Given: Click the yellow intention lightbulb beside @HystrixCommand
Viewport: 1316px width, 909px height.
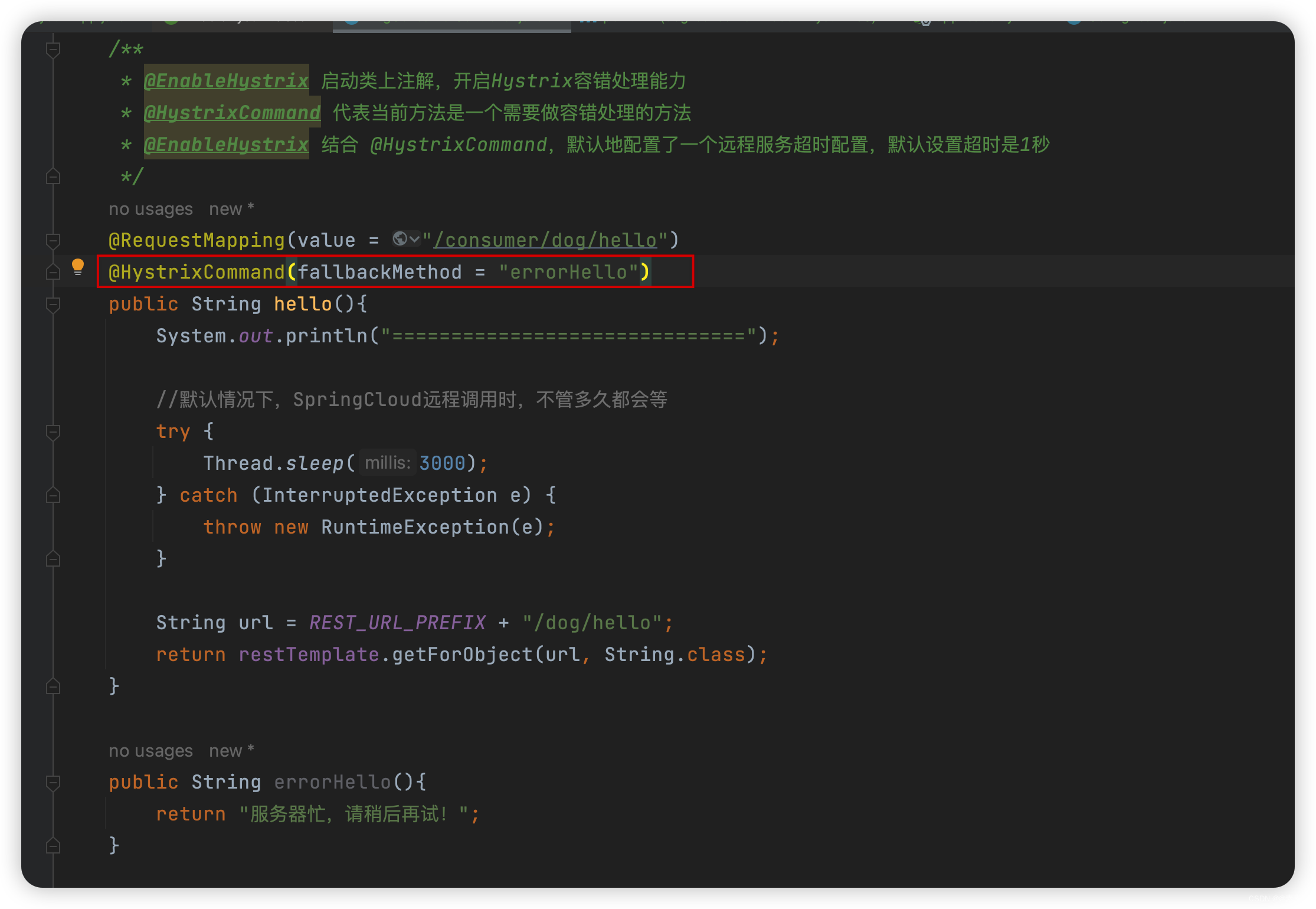Looking at the screenshot, I should [x=77, y=267].
